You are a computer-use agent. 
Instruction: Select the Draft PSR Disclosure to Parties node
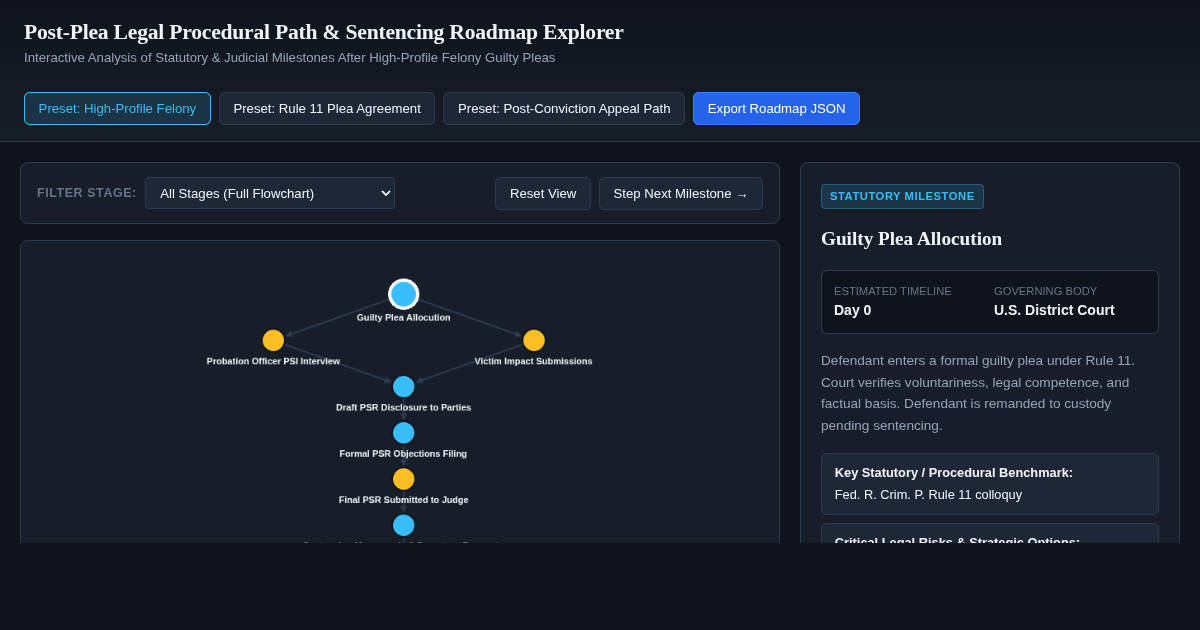pyautogui.click(x=403, y=386)
